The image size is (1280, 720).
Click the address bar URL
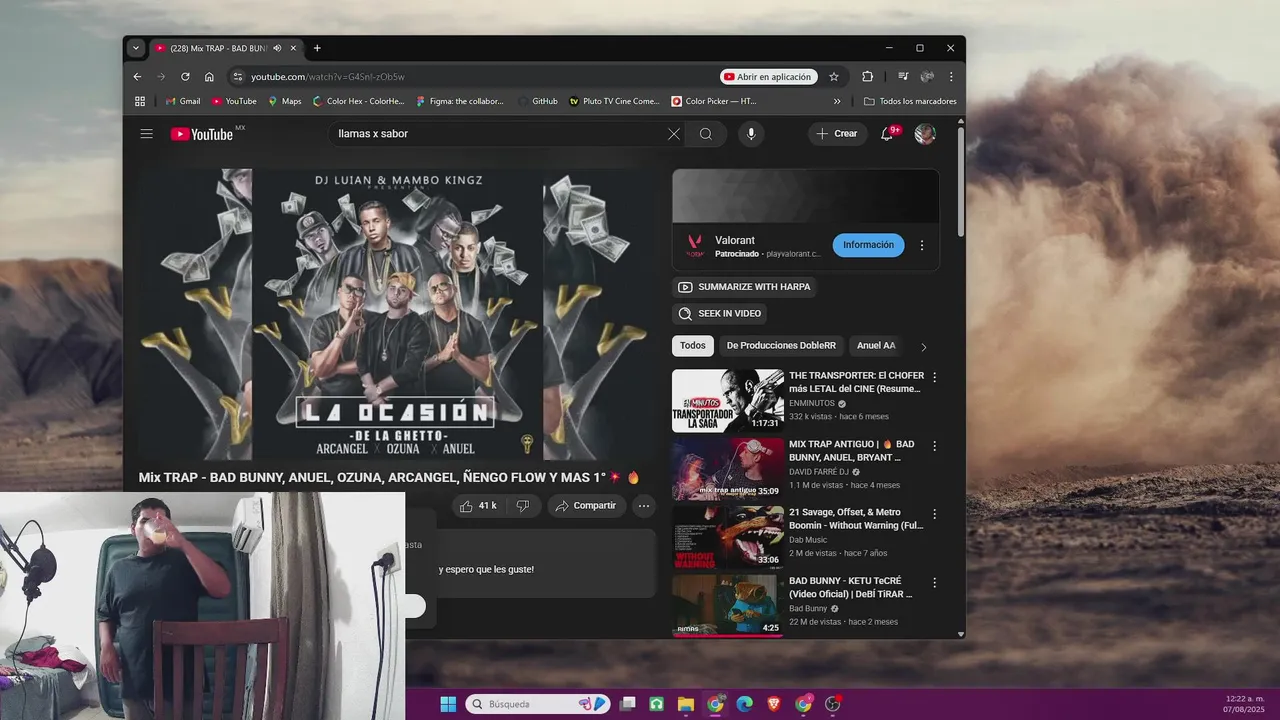(328, 76)
